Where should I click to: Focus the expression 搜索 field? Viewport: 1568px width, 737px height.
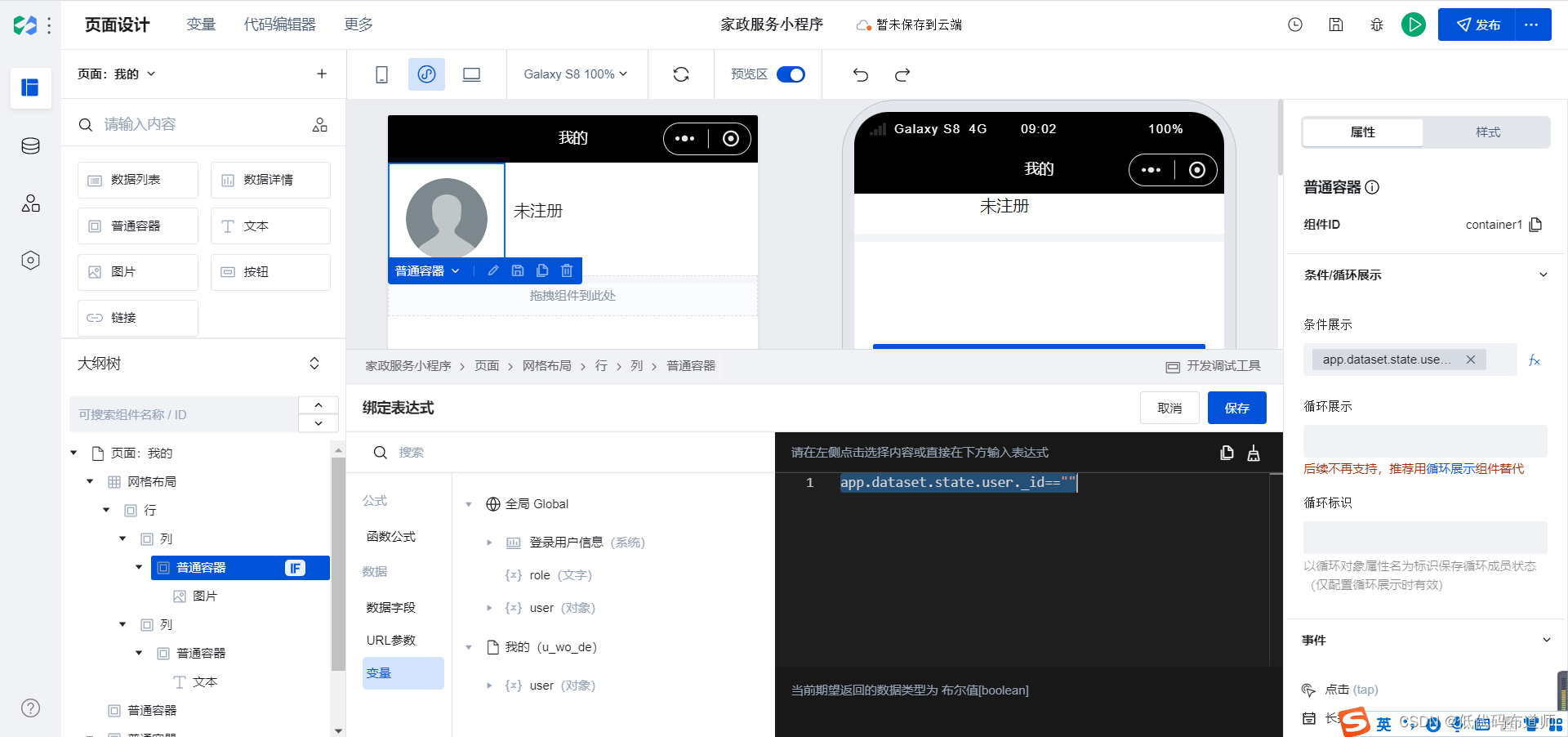click(x=572, y=453)
